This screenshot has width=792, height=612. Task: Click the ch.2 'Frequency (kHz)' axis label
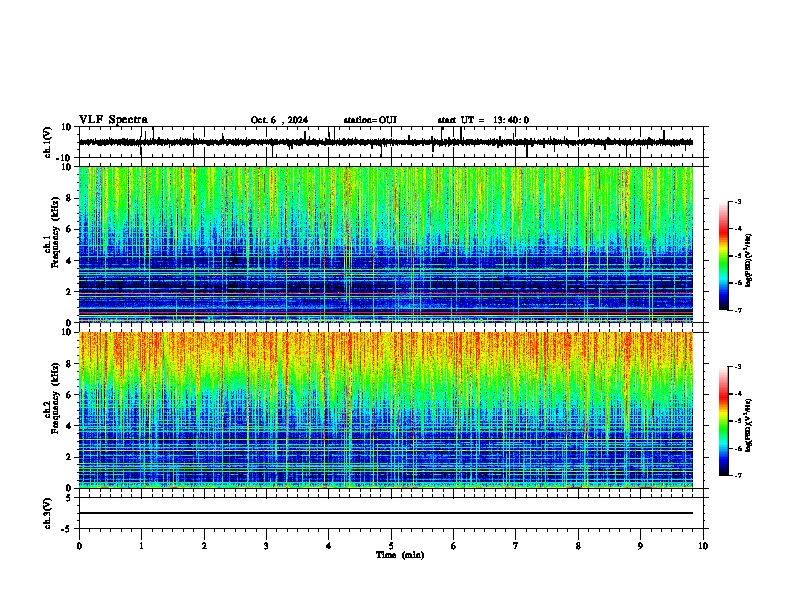coord(56,397)
